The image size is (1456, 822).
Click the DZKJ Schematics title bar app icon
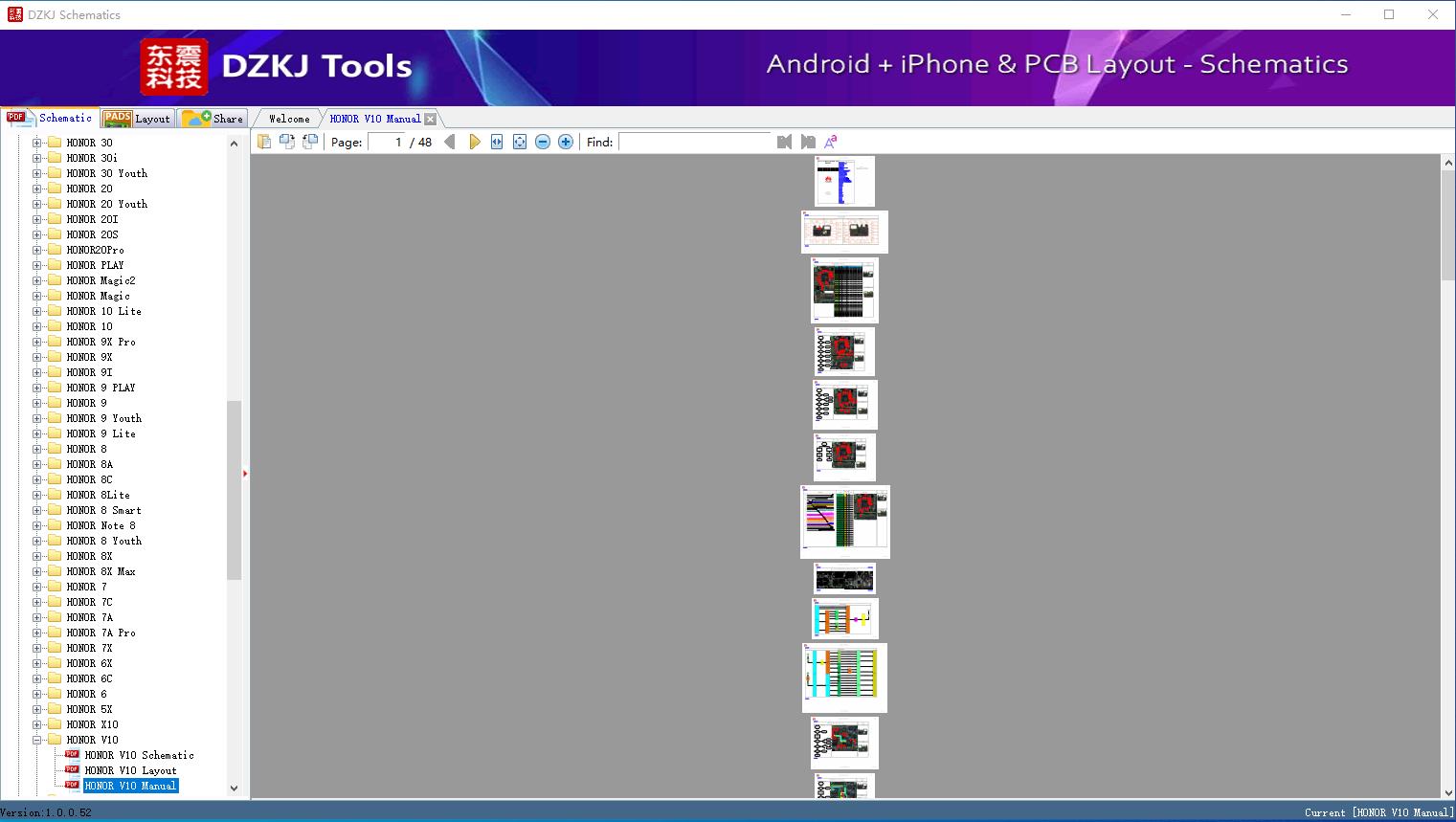(14, 14)
